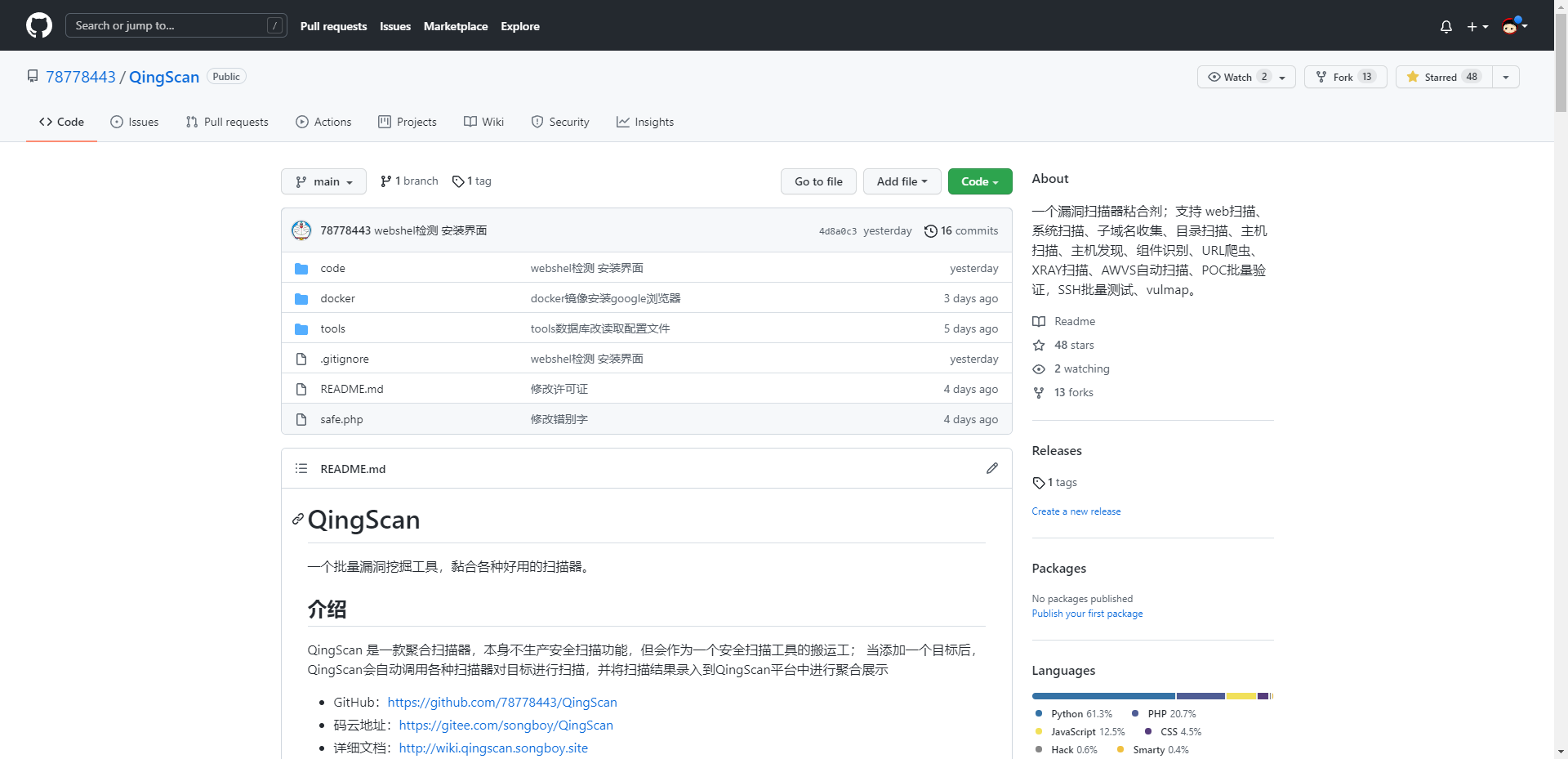Fork the repository
The image size is (1568, 759).
tap(1345, 77)
